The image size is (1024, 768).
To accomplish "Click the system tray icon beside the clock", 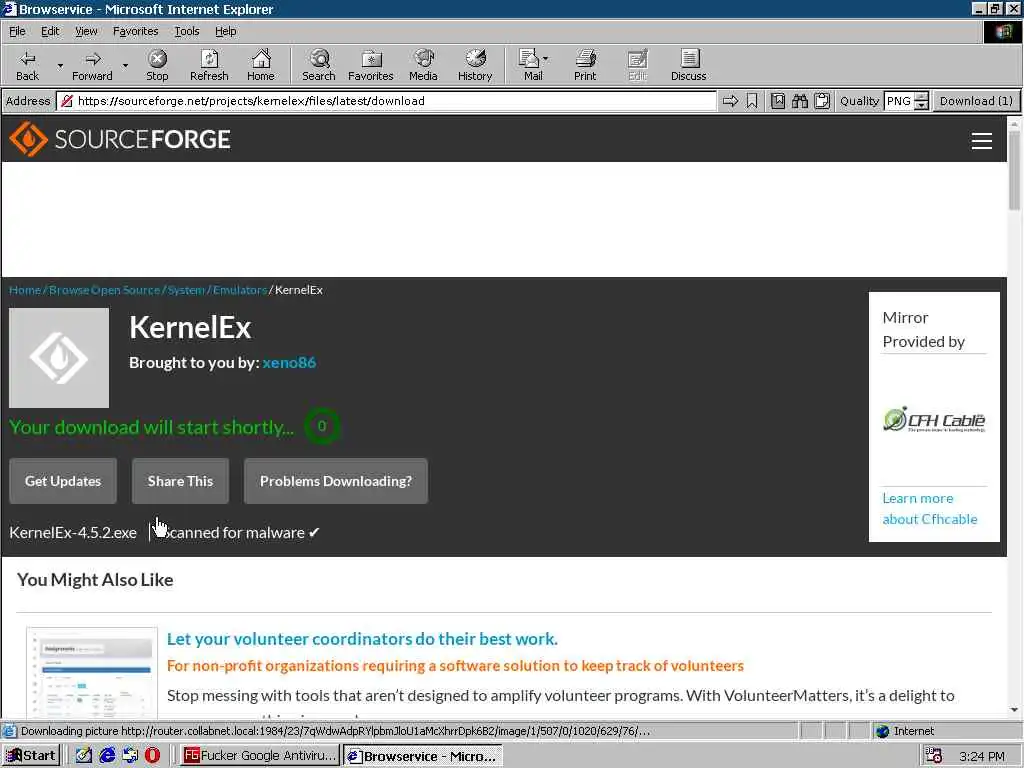I will point(934,756).
